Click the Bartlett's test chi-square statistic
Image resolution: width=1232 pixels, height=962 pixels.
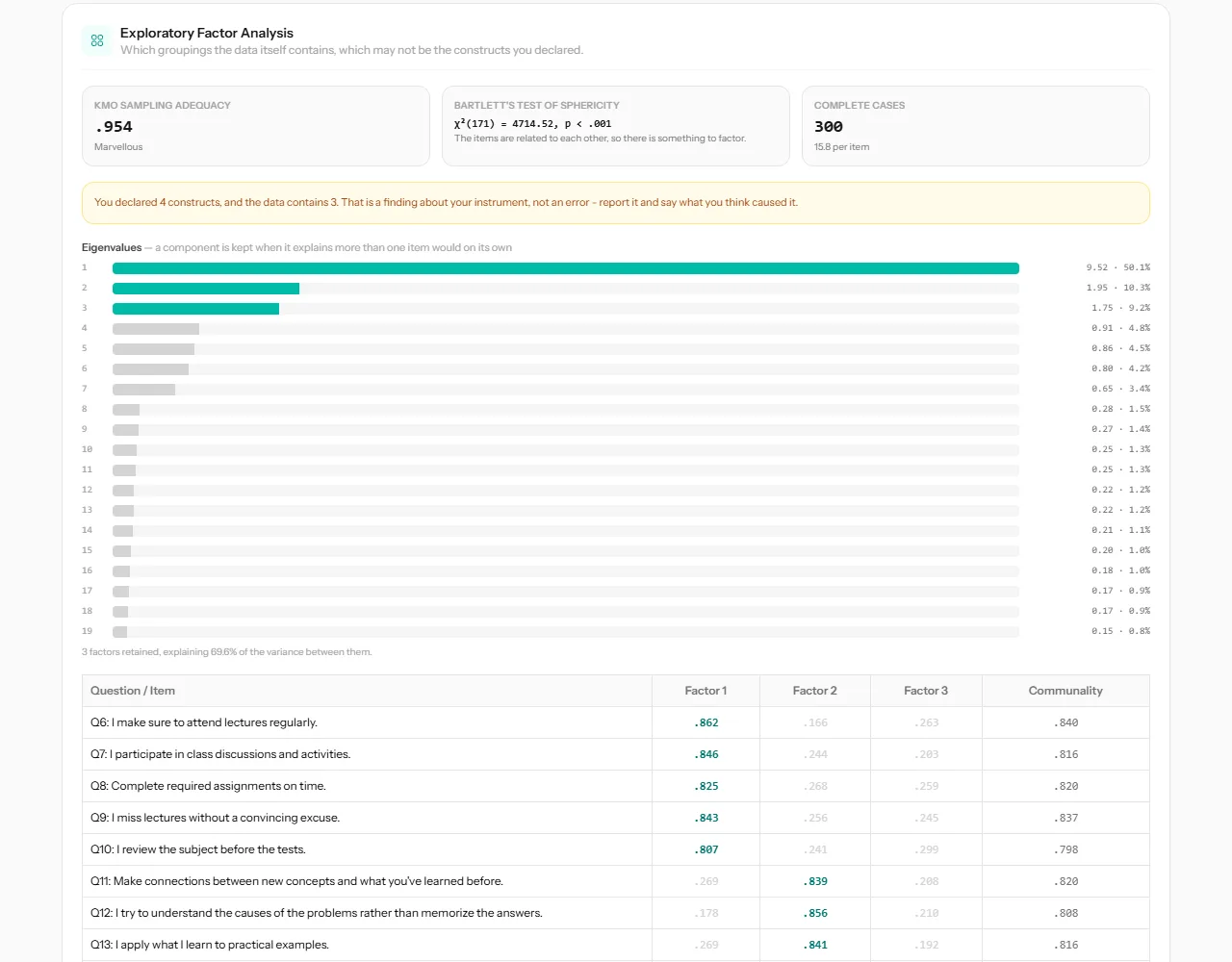point(532,124)
